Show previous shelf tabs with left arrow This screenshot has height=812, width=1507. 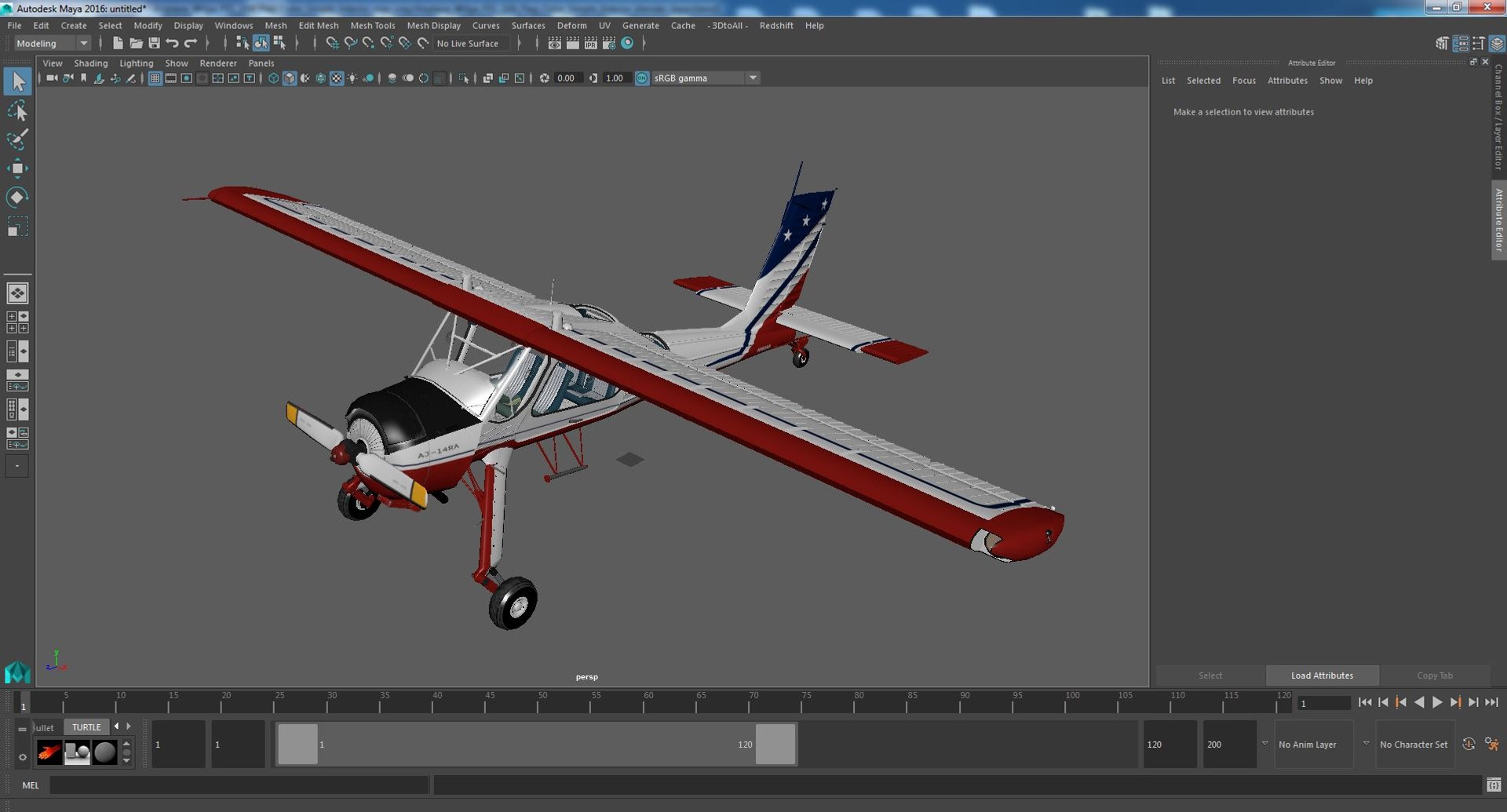pyautogui.click(x=117, y=726)
